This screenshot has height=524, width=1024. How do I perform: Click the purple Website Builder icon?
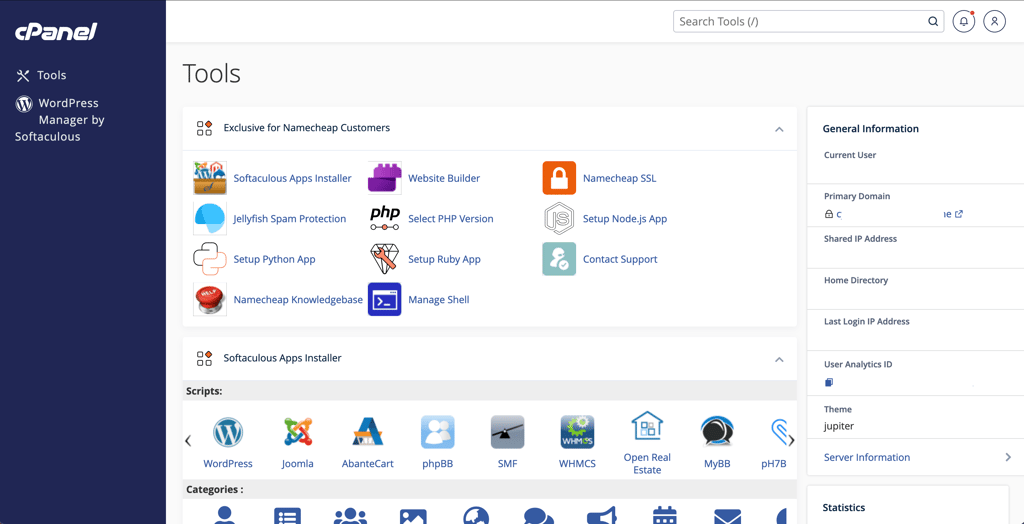pos(385,178)
